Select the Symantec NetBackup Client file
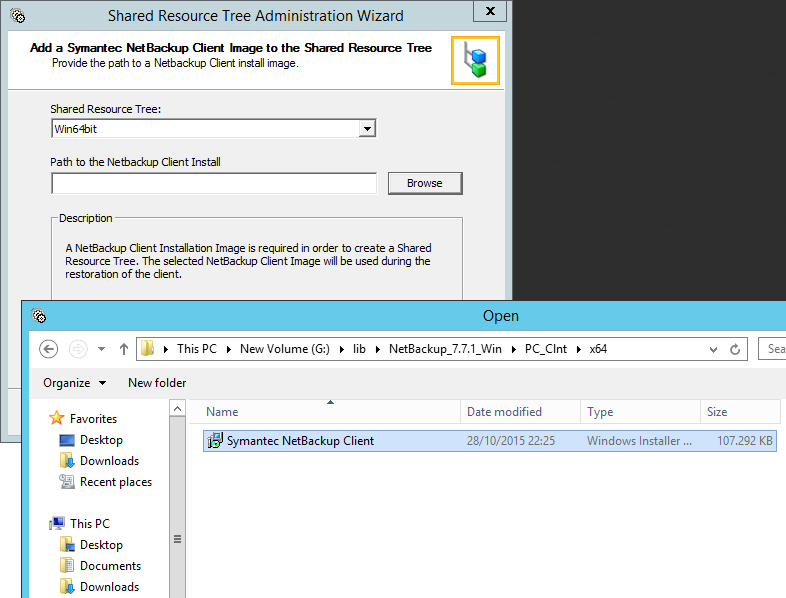This screenshot has height=598, width=786. point(490,441)
